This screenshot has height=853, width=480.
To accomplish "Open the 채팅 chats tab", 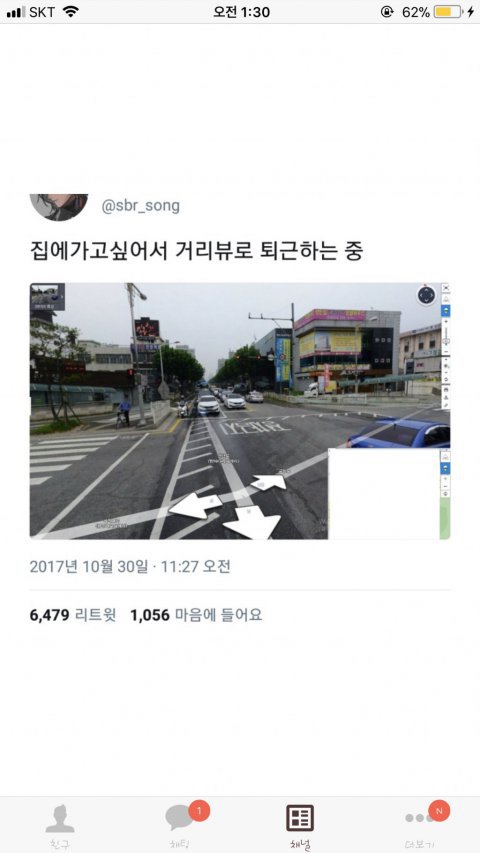I will pos(182,826).
